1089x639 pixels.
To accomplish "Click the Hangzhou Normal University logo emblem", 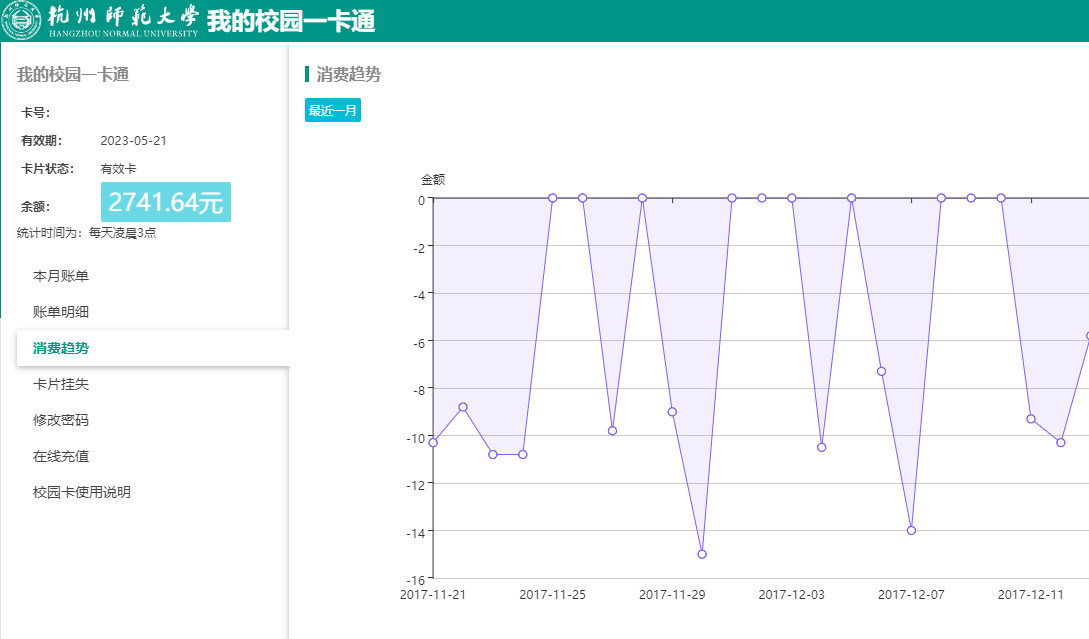I will pos(22,21).
